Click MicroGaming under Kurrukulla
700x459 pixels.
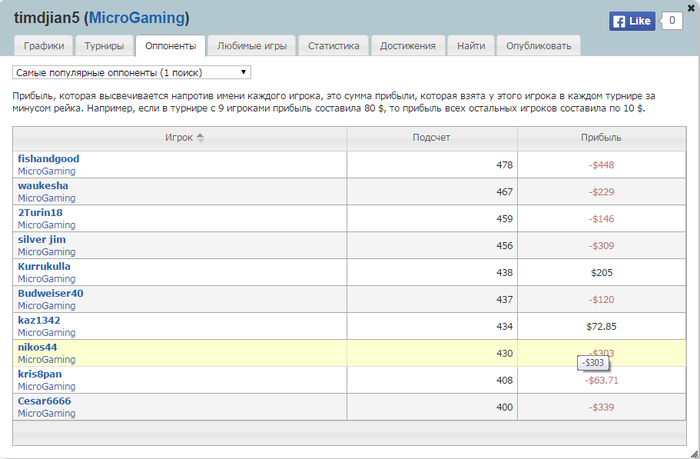pos(46,279)
